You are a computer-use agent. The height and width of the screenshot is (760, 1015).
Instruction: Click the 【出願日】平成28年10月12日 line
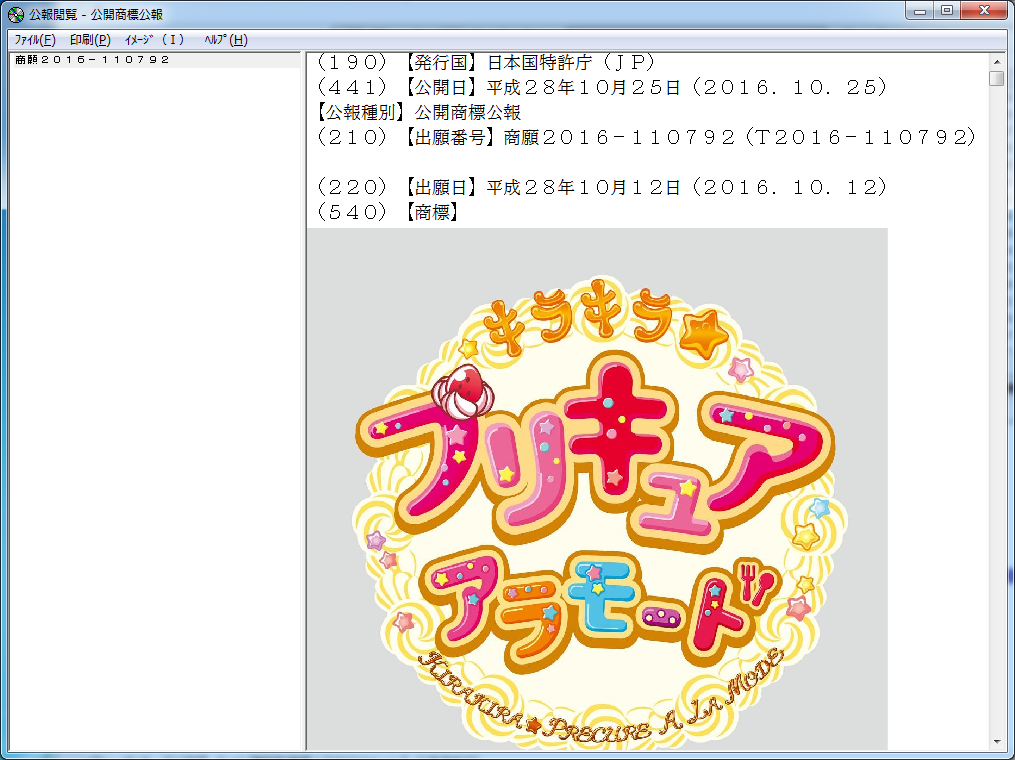[601, 188]
